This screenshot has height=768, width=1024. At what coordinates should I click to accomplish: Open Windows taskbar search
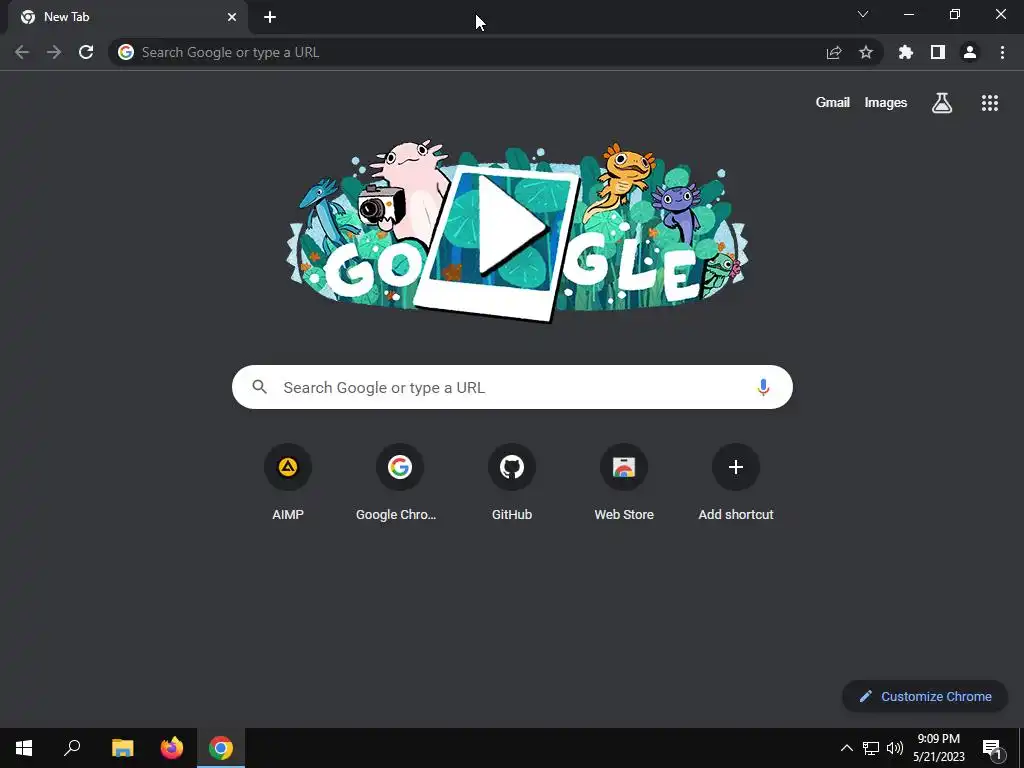(x=72, y=748)
